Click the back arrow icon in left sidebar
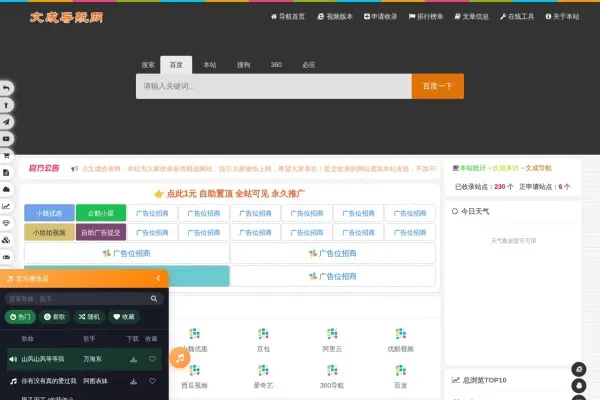Viewport: 600px width, 400px height. (6, 88)
